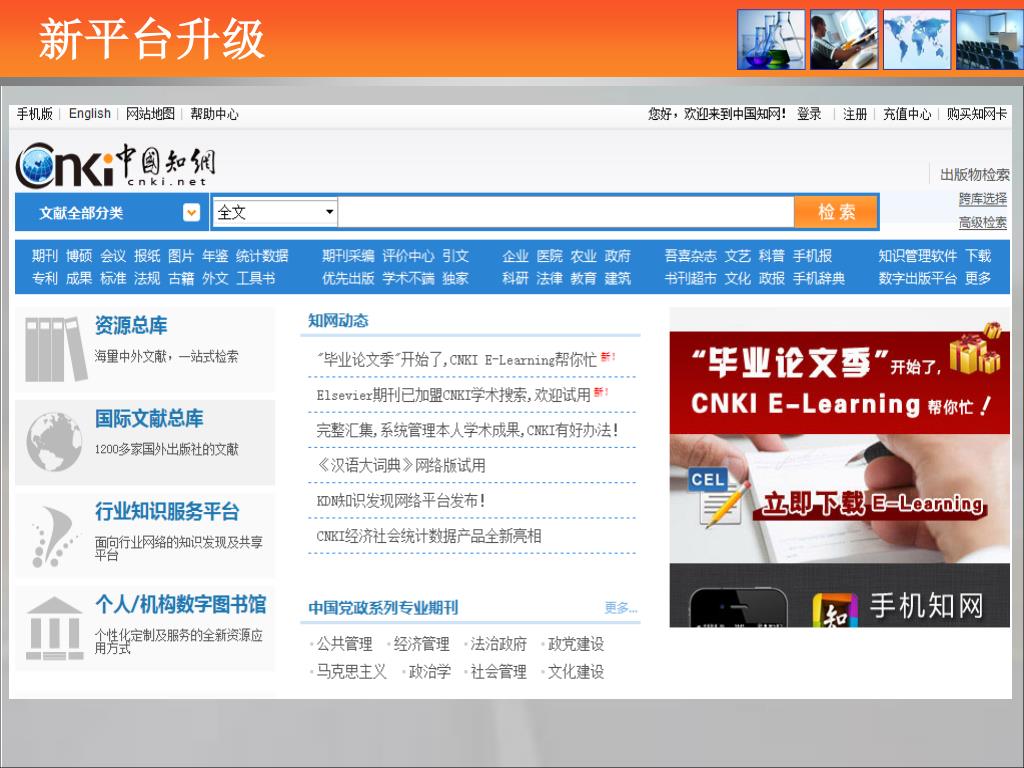Select 医院 in navigation bar

tap(549, 256)
